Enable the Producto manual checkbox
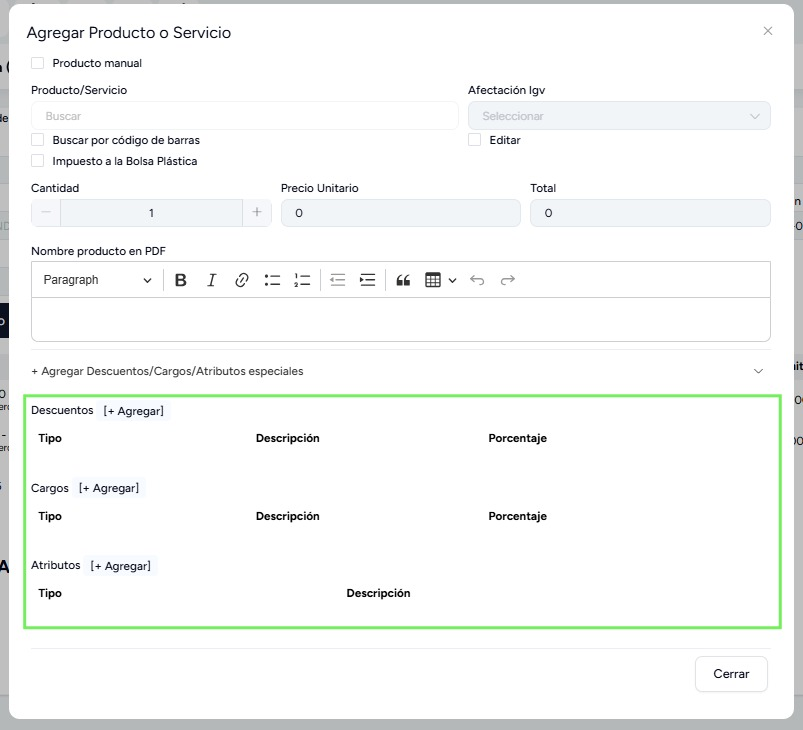The width and height of the screenshot is (803, 730). 37,63
